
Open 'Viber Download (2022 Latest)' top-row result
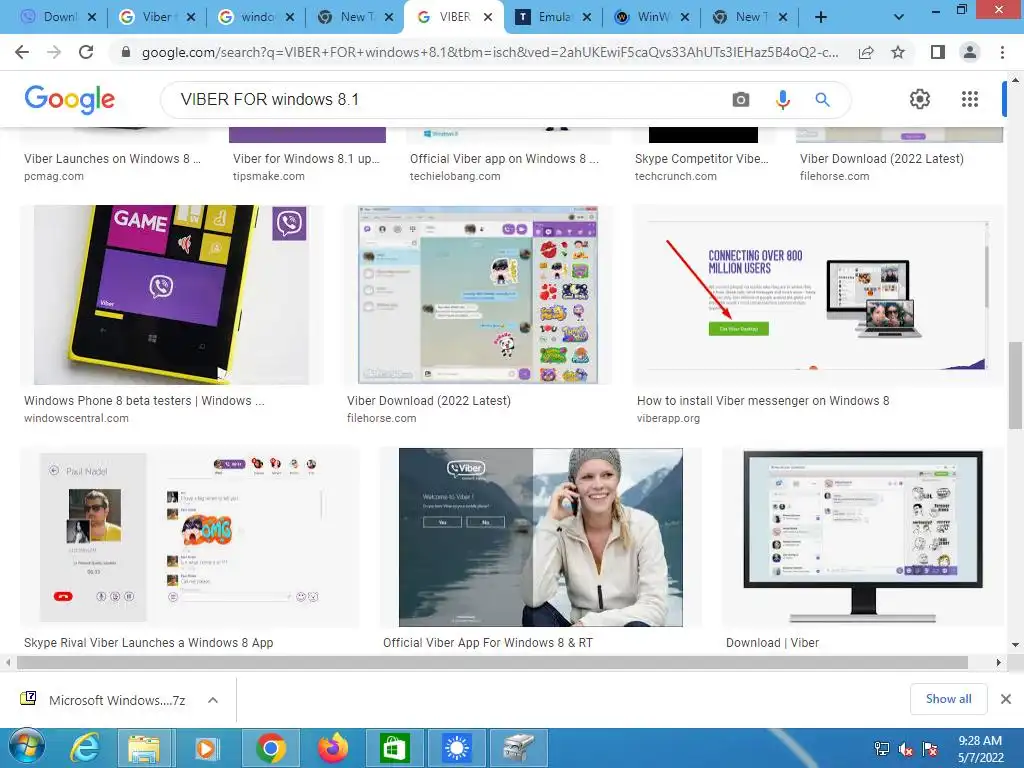(x=882, y=159)
